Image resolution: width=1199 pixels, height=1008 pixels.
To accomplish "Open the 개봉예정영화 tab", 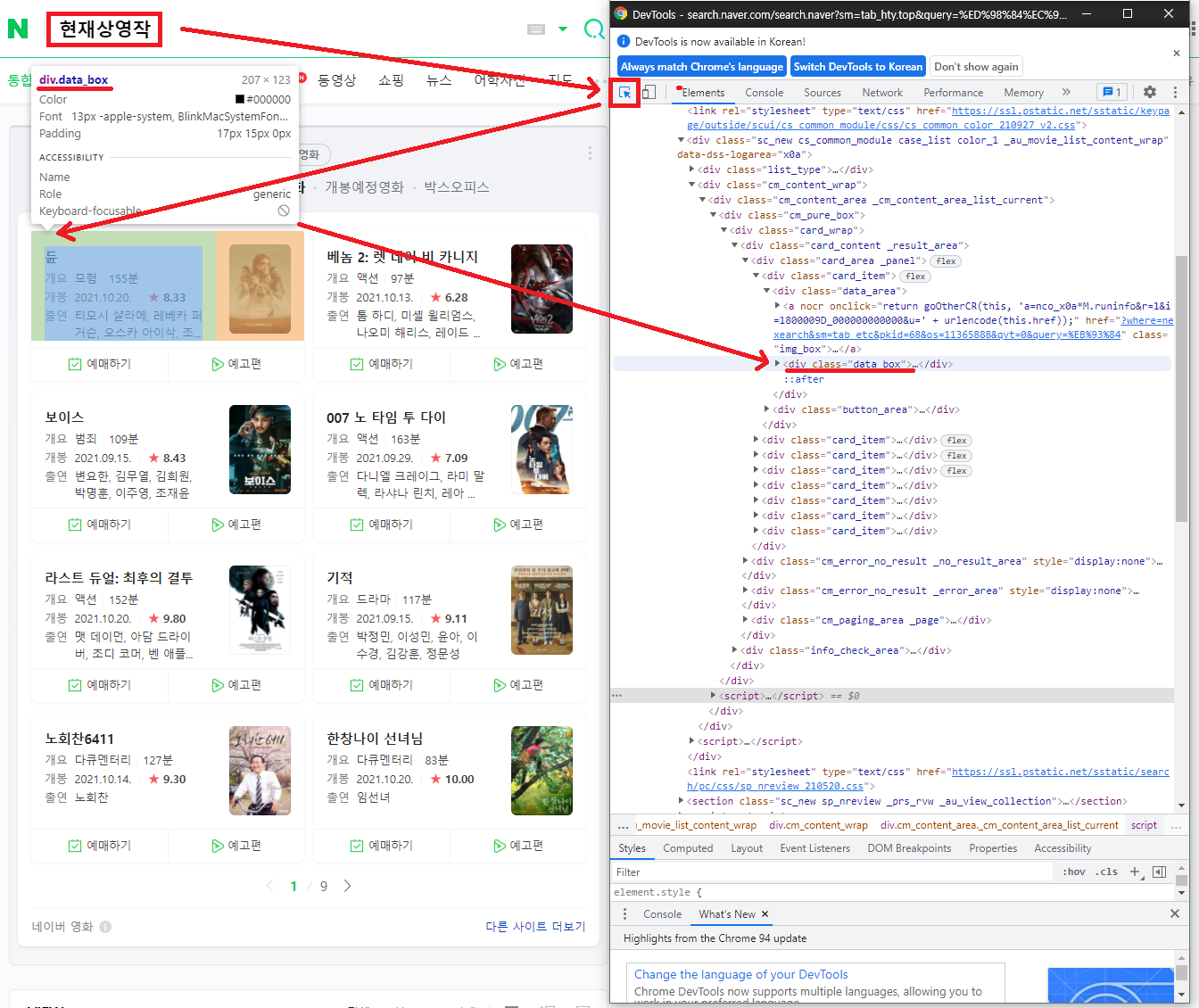I will (x=364, y=187).
